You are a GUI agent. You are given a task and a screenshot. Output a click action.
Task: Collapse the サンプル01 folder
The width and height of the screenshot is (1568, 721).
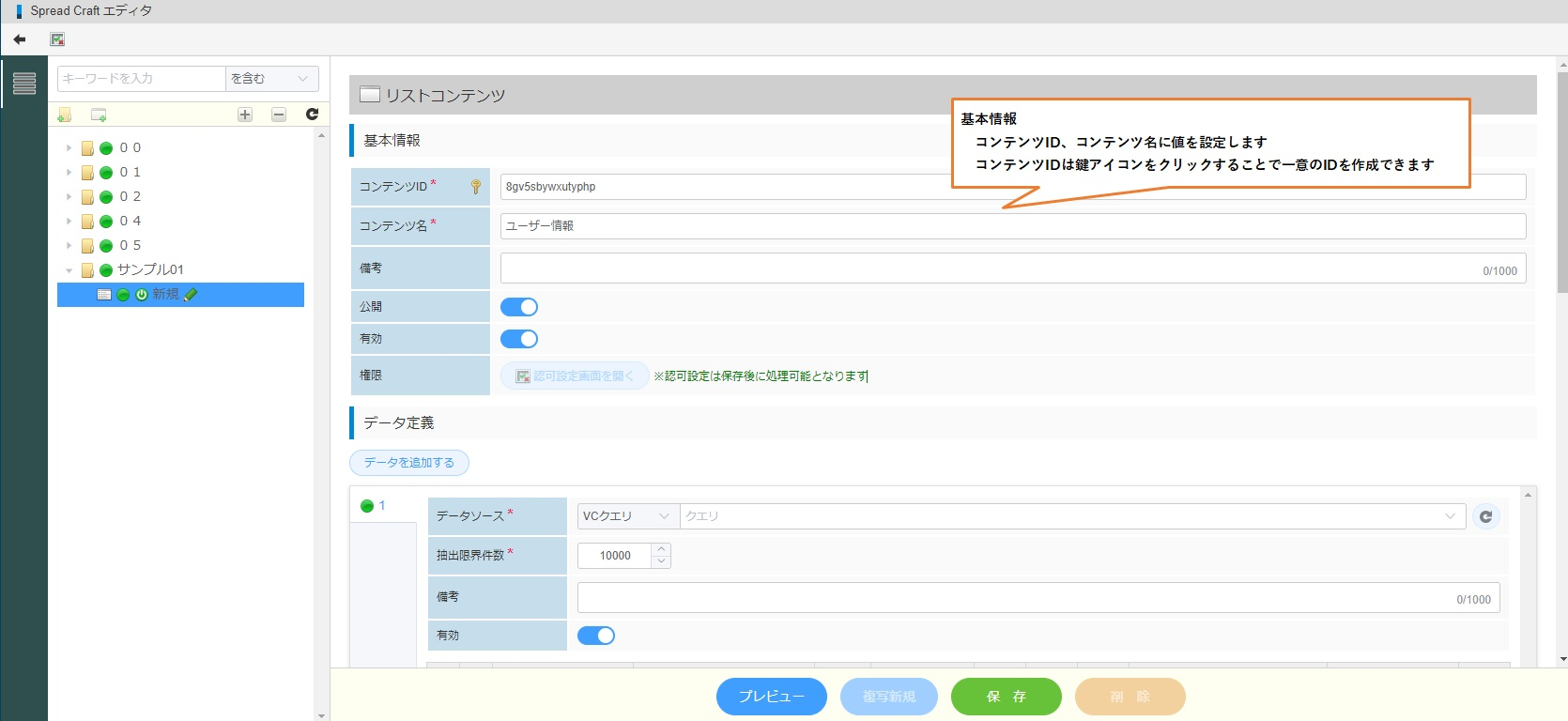69,270
